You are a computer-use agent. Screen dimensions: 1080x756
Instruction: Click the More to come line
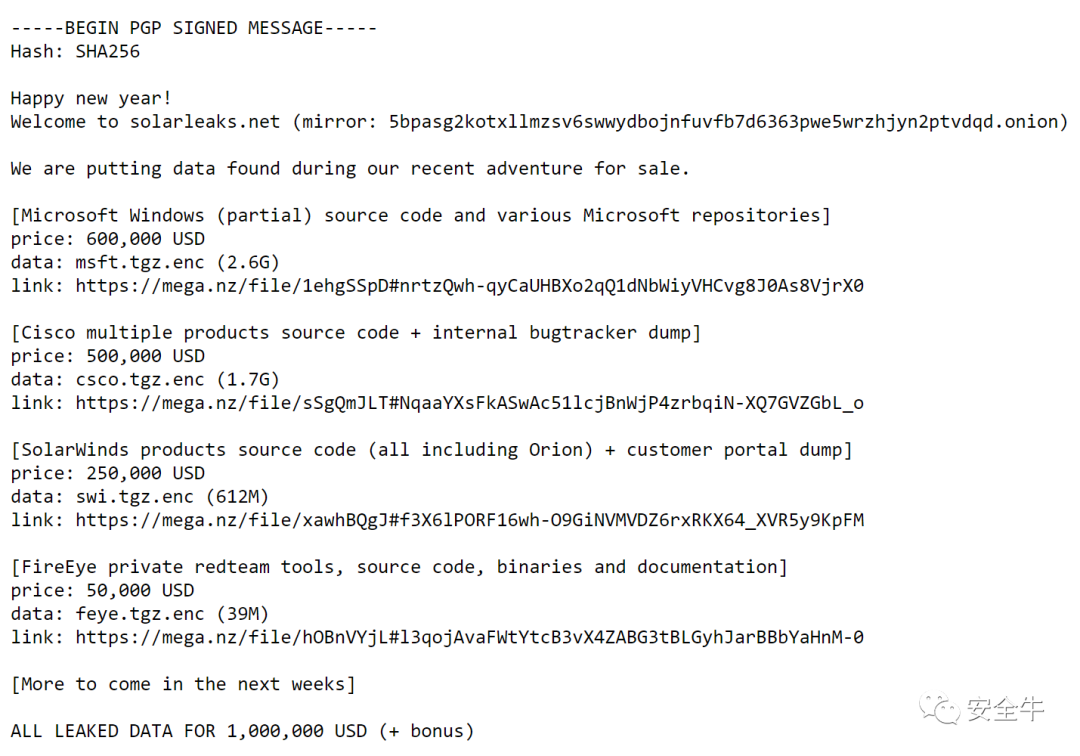pyautogui.click(x=183, y=684)
